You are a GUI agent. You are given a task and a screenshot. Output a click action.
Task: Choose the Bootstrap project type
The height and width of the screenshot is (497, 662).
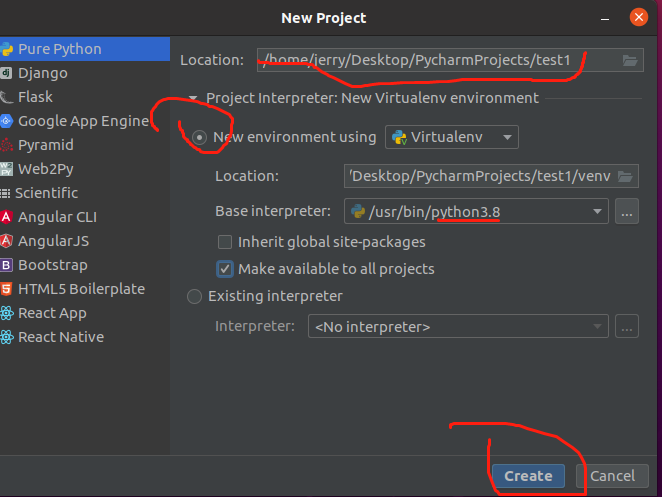(x=84, y=265)
